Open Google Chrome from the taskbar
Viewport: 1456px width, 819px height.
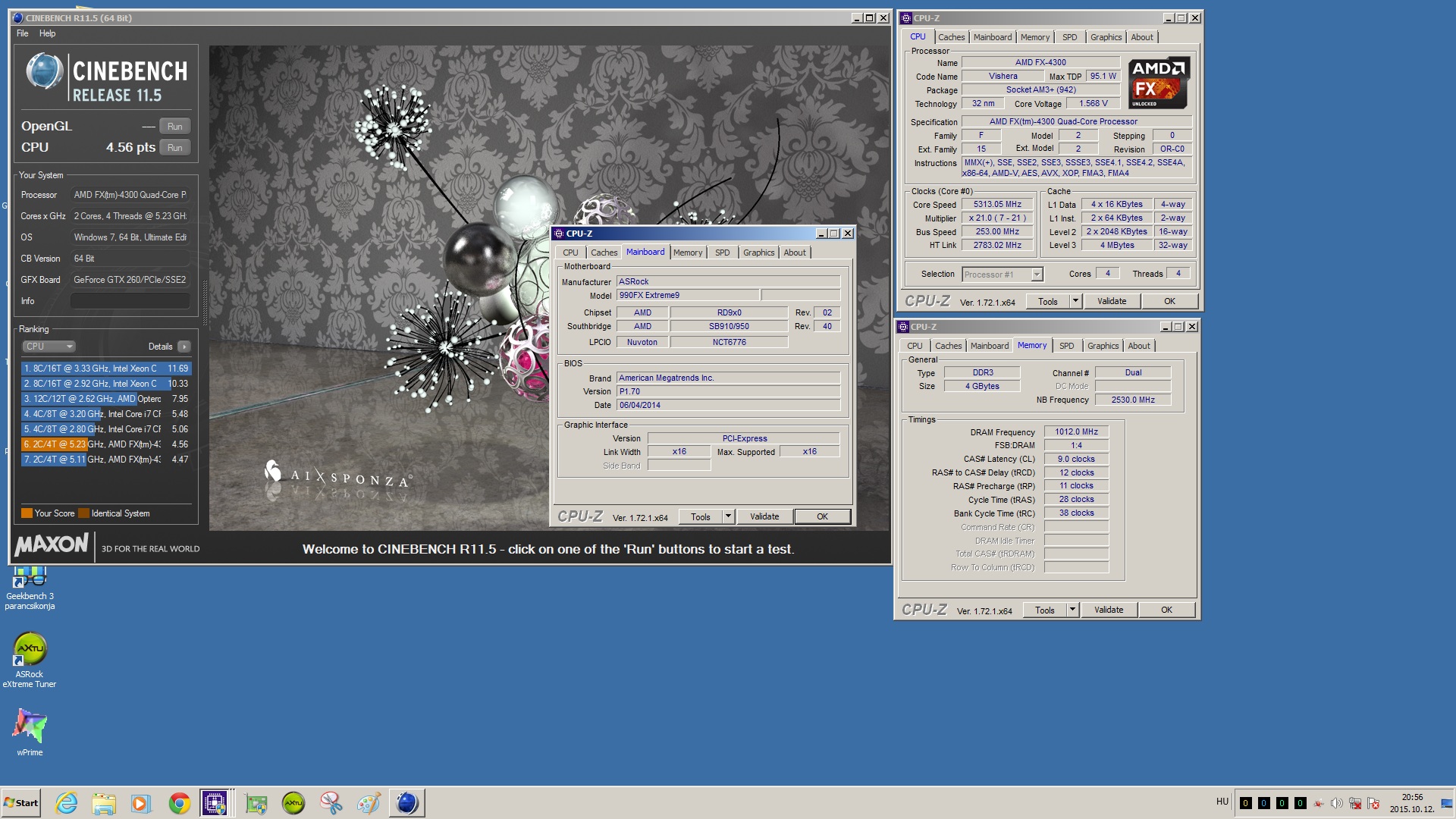click(180, 803)
